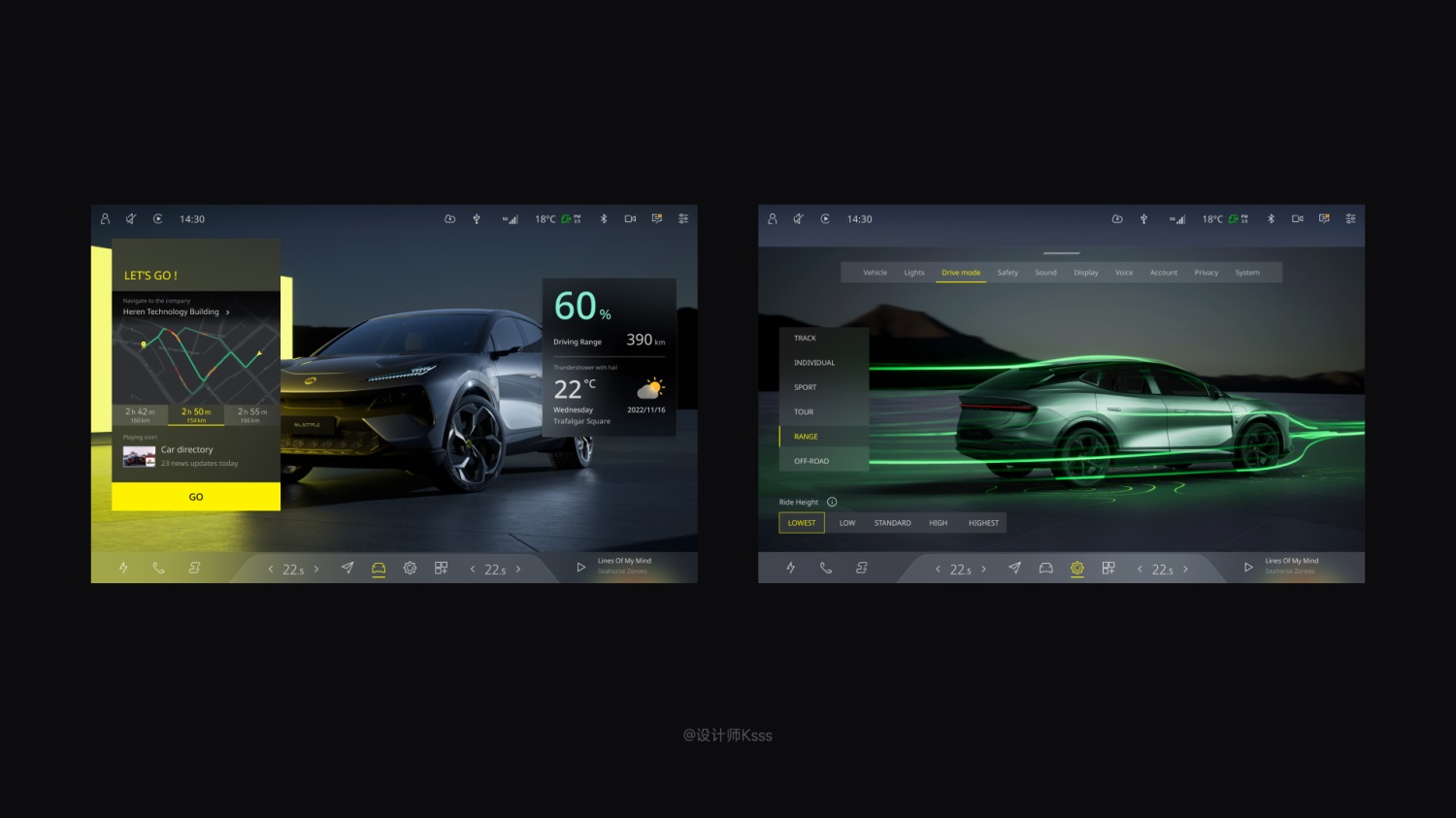Open the navigation arrow icon on the right screen
1456x818 pixels.
(1014, 569)
